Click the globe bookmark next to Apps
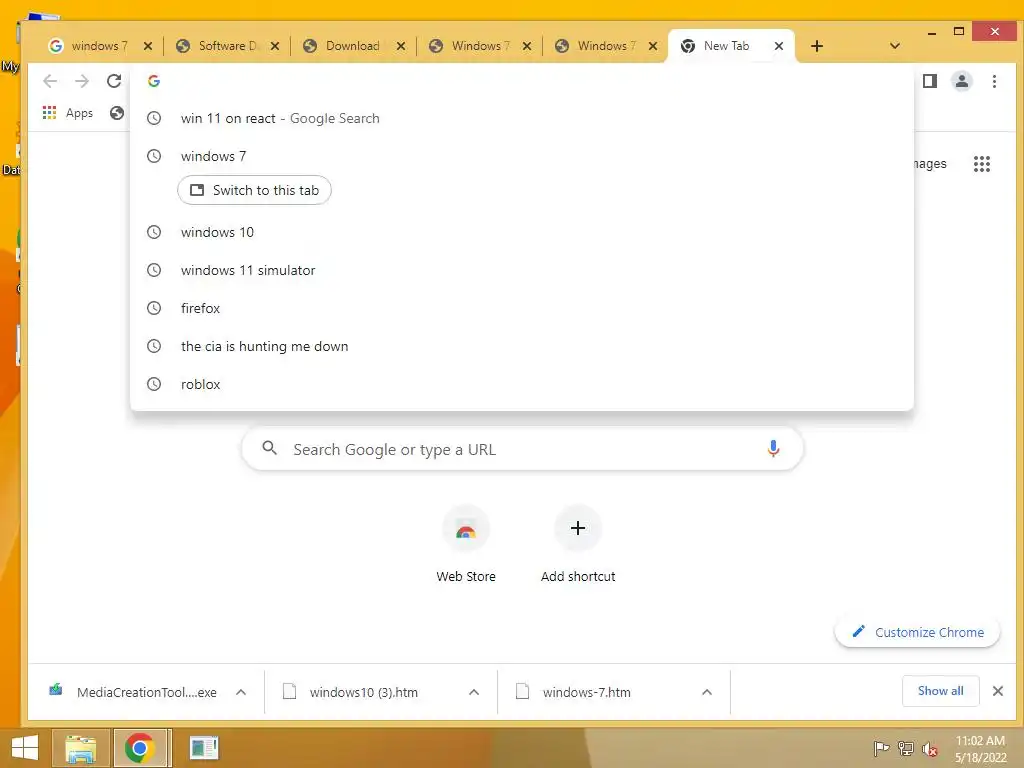 (x=117, y=113)
